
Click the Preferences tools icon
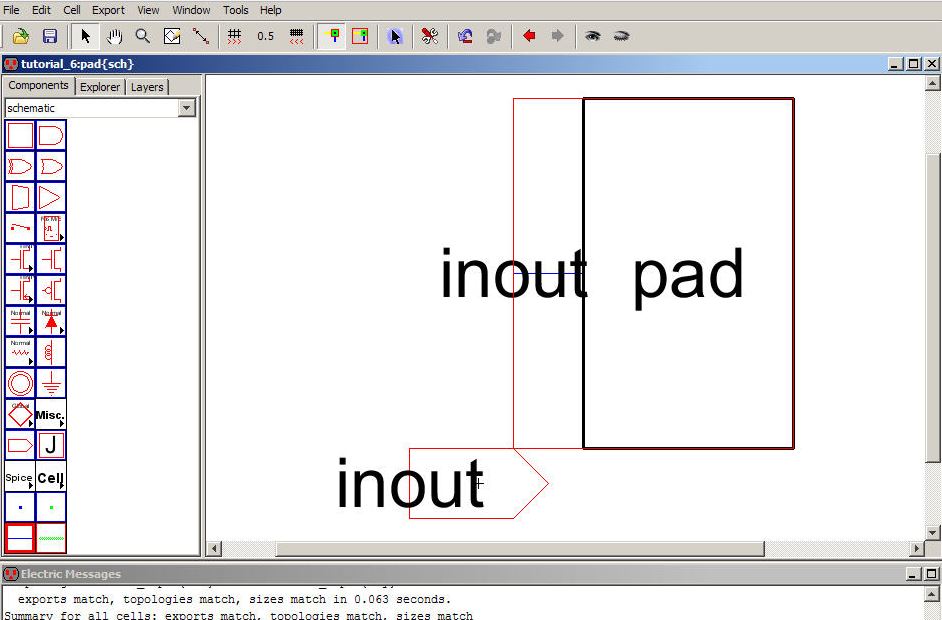[x=430, y=36]
